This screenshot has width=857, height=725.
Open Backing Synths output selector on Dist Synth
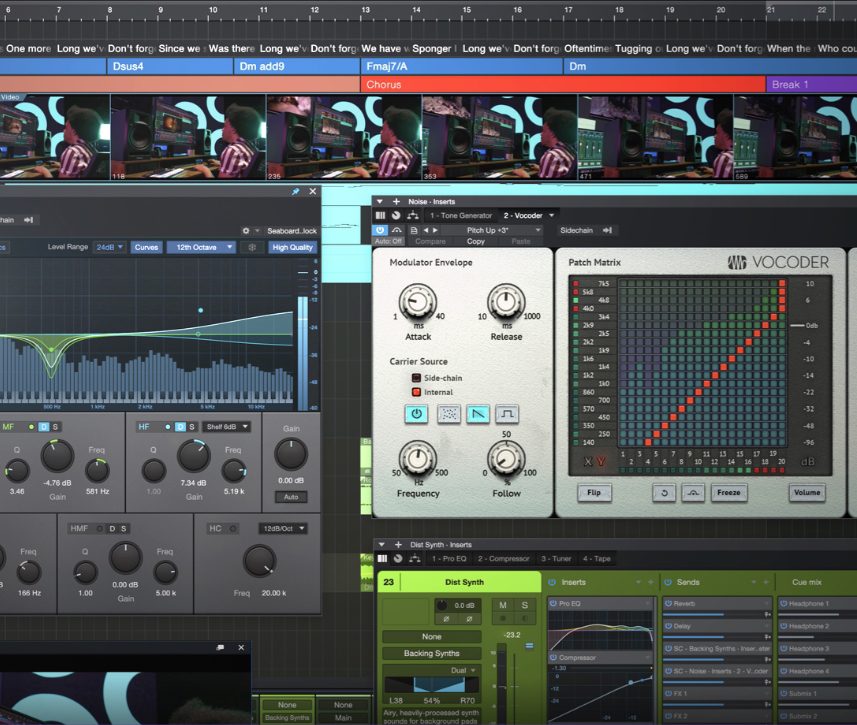coord(432,653)
